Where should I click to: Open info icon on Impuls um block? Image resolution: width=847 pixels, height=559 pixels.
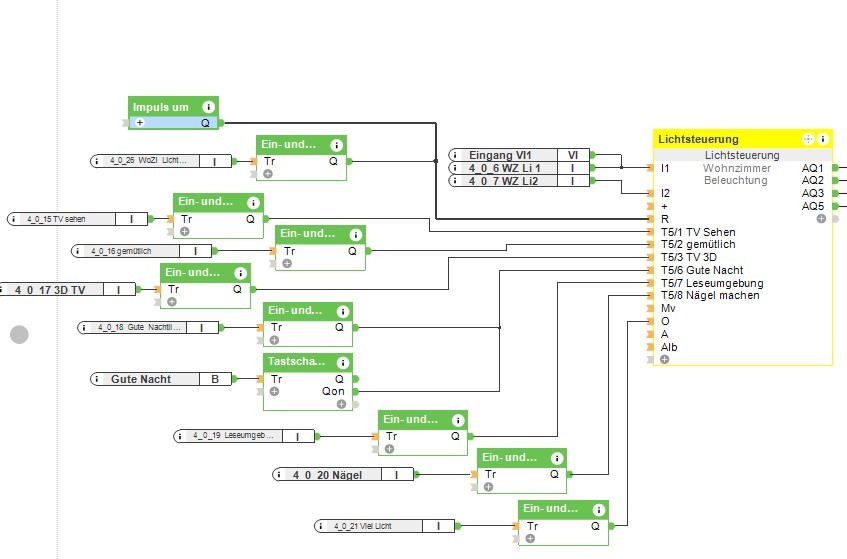pos(208,107)
